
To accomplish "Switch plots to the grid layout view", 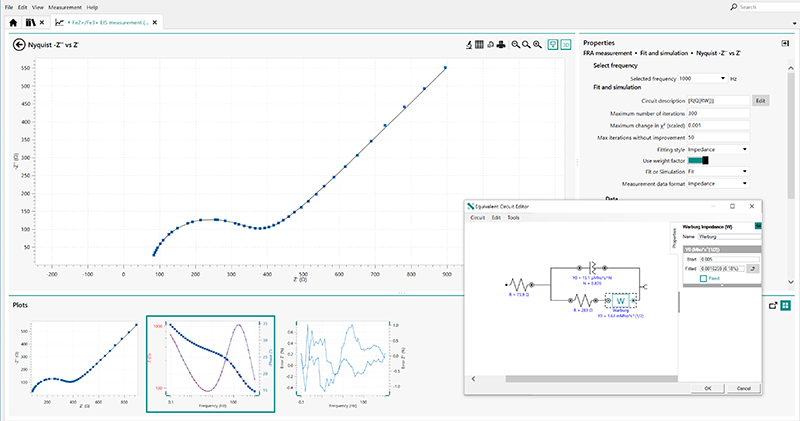I will click(x=786, y=305).
